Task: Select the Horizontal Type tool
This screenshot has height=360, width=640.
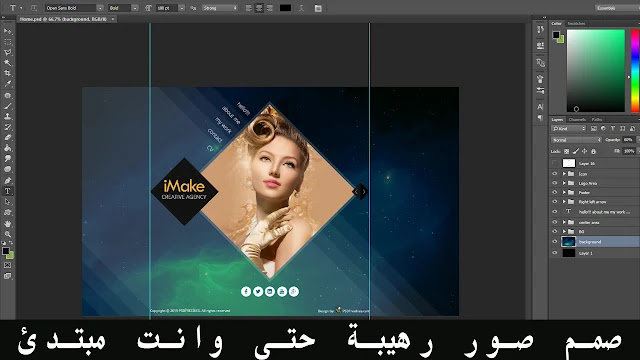Action: (x=8, y=191)
